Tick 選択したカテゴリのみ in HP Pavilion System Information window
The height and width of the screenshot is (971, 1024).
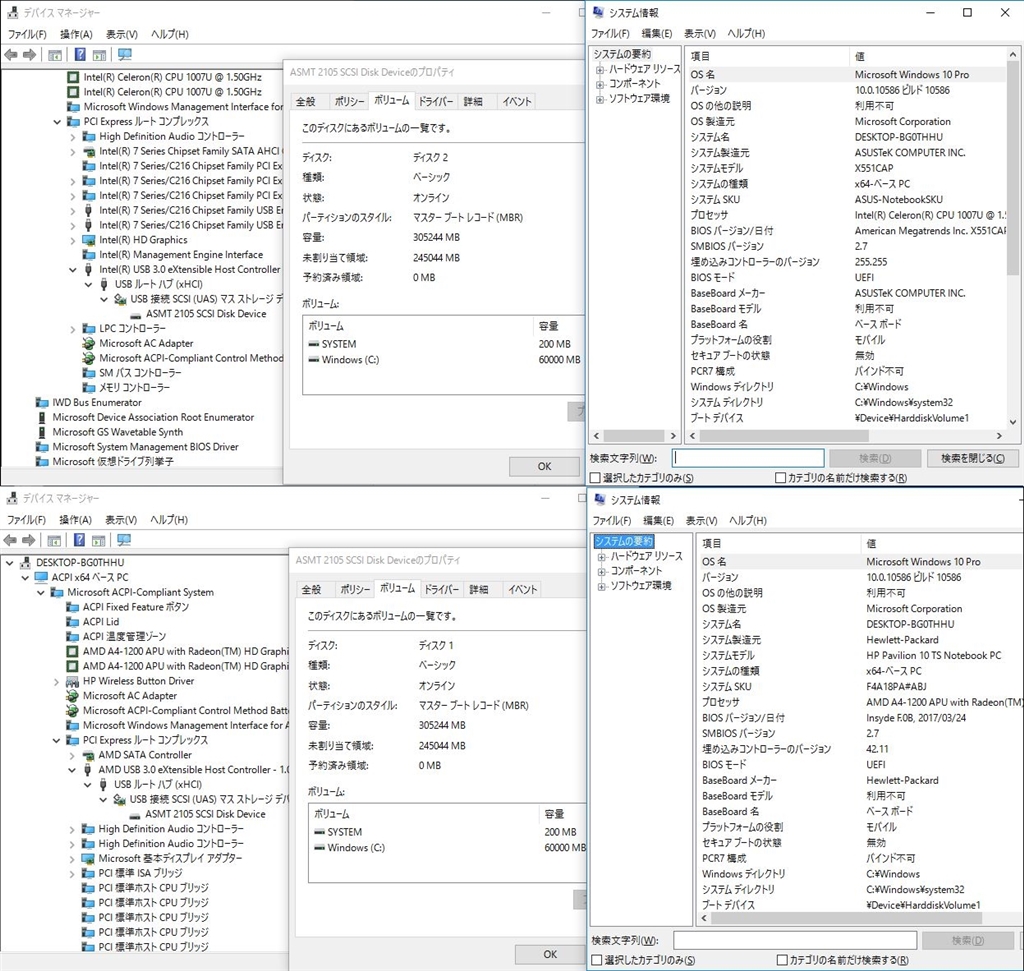[597, 960]
